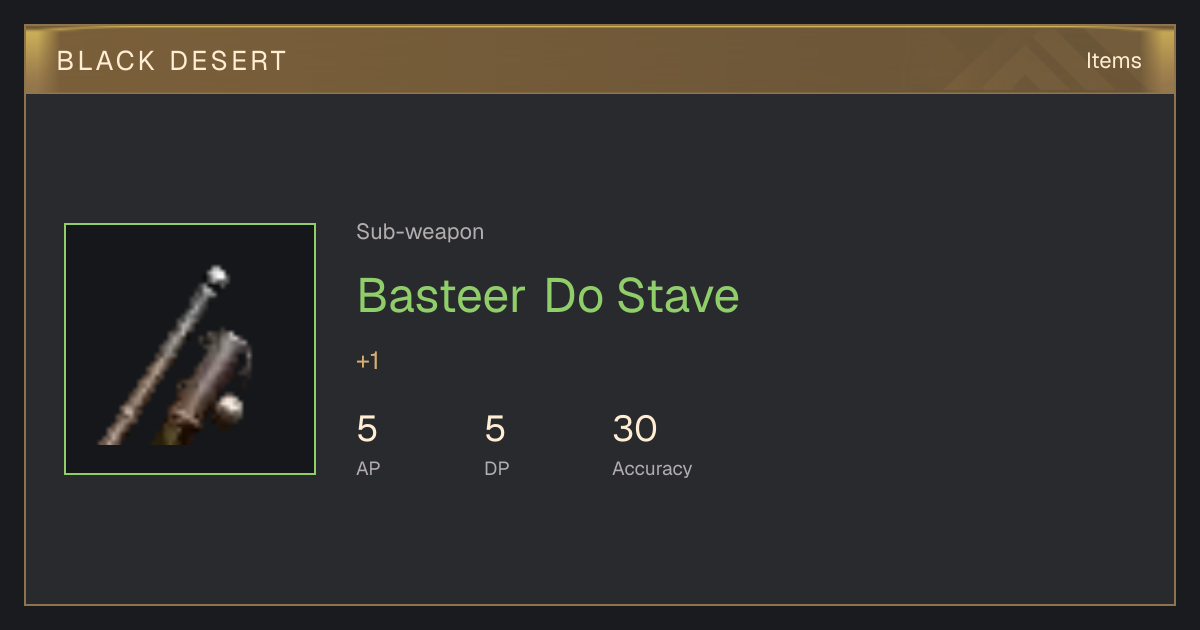Click the Accuracy stat label
Image resolution: width=1200 pixels, height=630 pixels.
pos(652,468)
